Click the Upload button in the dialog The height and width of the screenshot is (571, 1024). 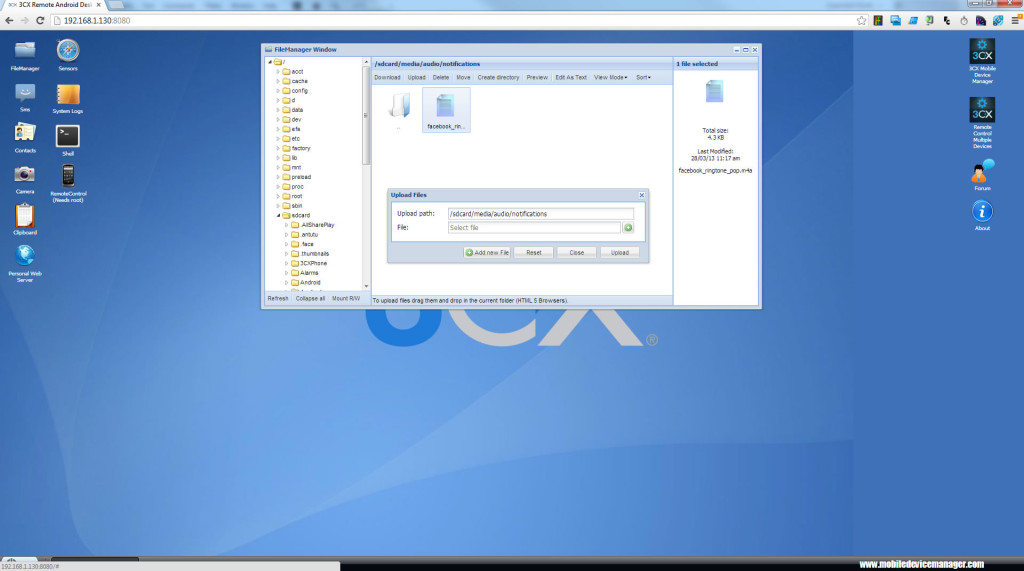click(x=619, y=252)
